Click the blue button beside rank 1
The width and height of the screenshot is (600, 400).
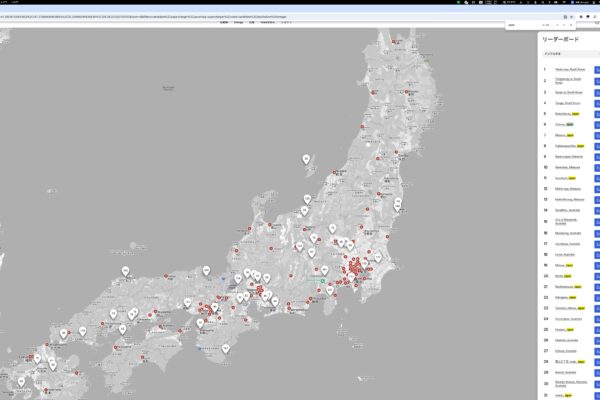pyautogui.click(x=597, y=70)
